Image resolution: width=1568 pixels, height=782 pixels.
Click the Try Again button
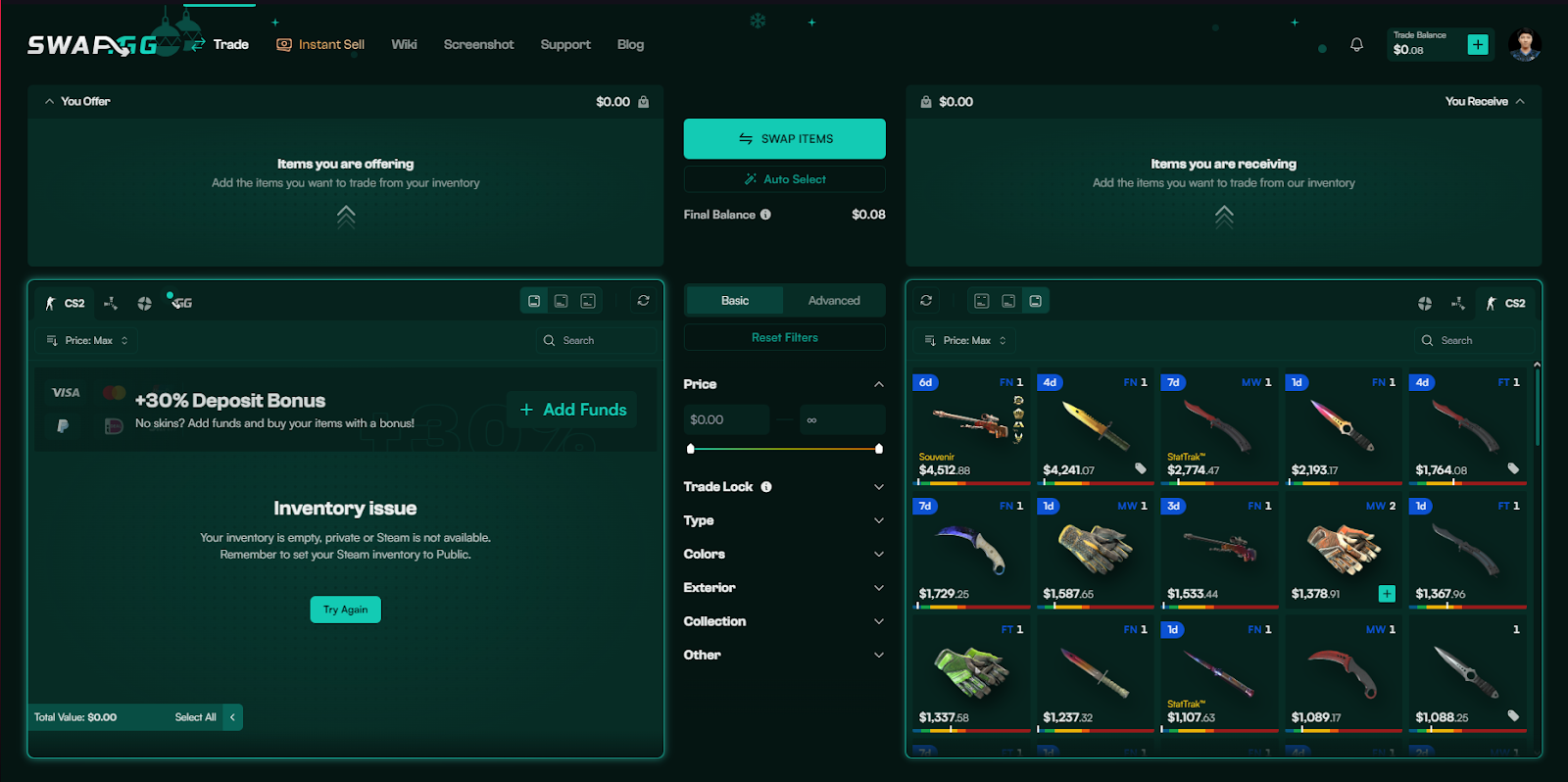click(x=345, y=610)
